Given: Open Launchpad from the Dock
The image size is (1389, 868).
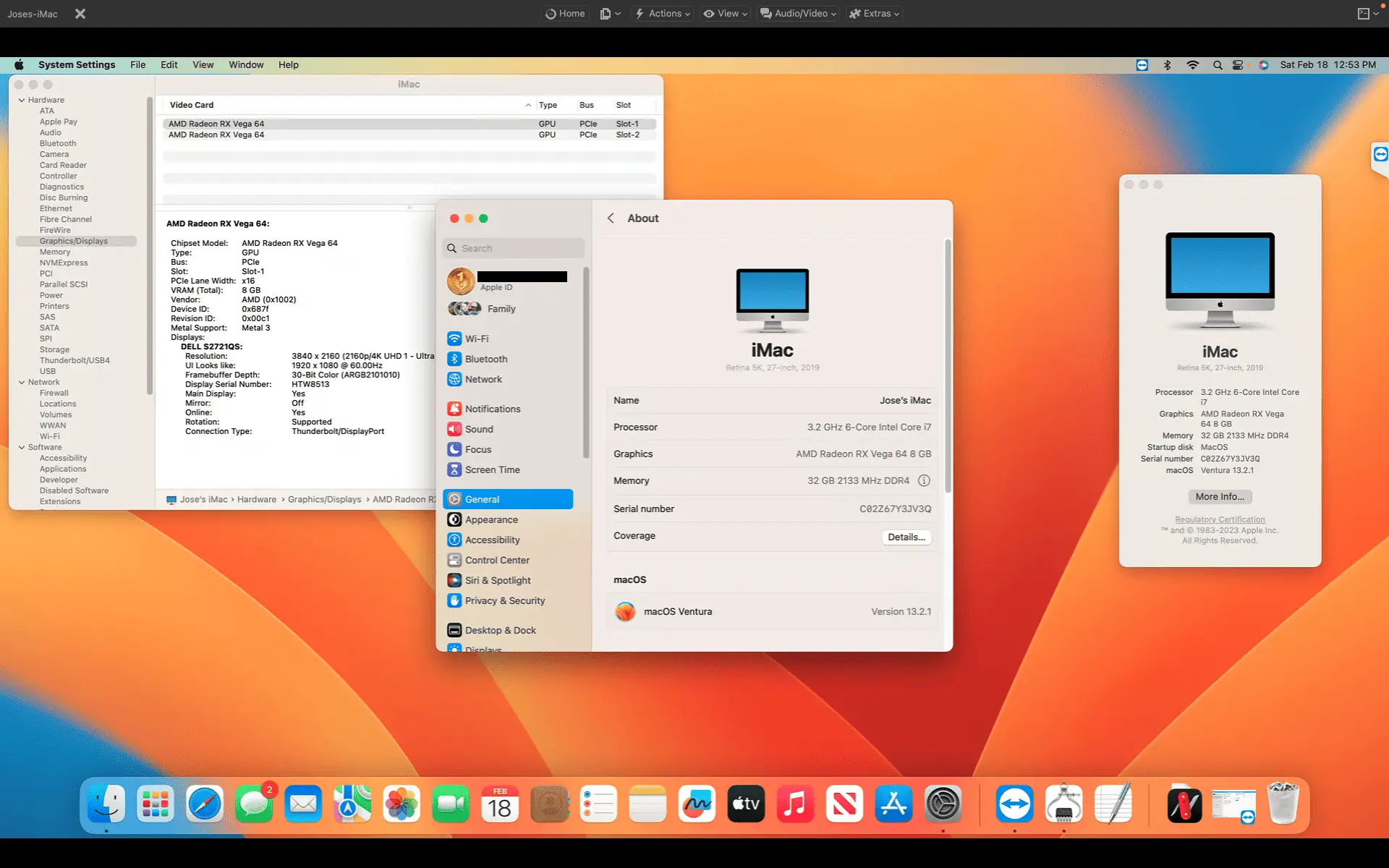Looking at the screenshot, I should click(x=156, y=804).
